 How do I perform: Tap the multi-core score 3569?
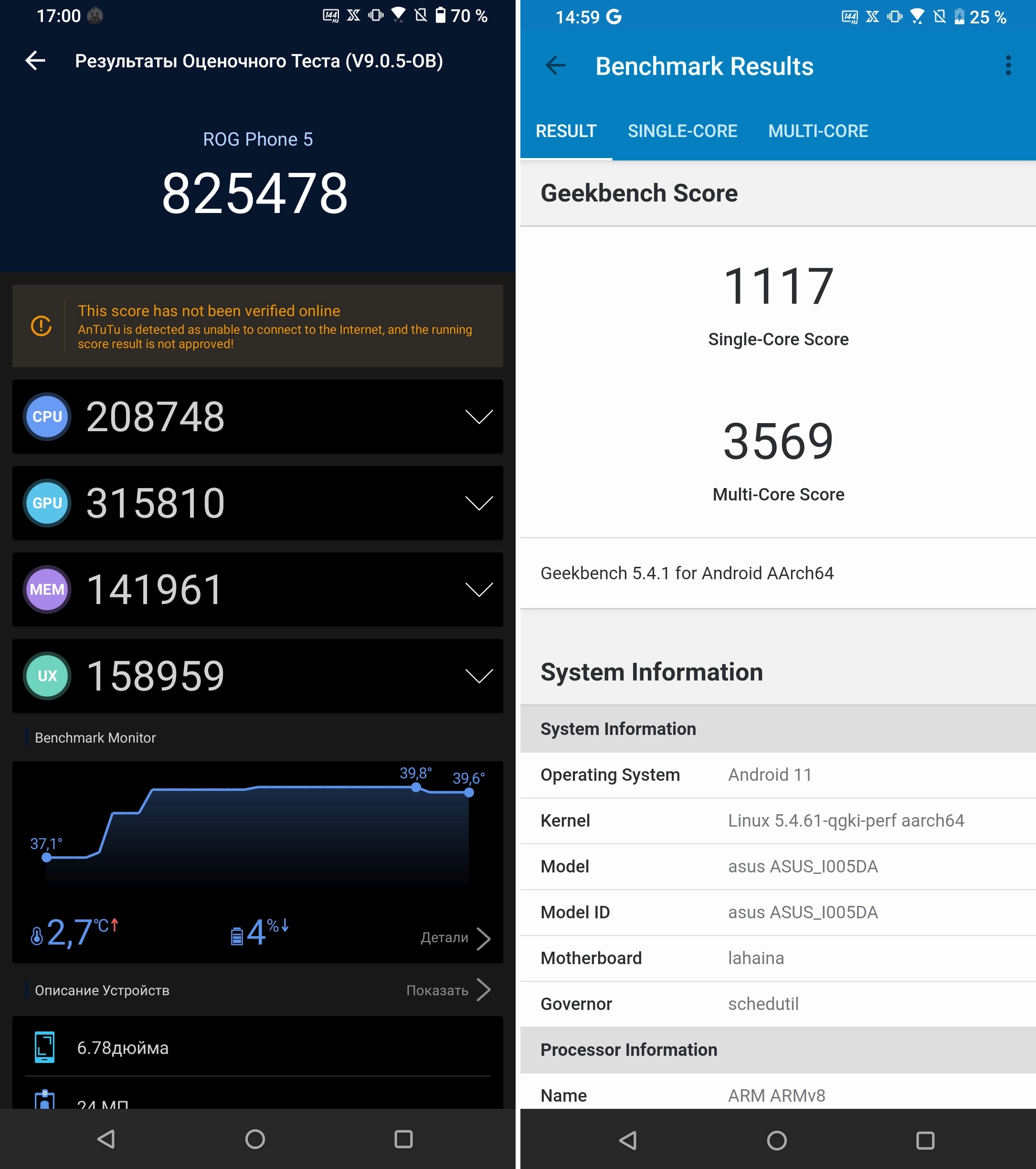pos(778,441)
